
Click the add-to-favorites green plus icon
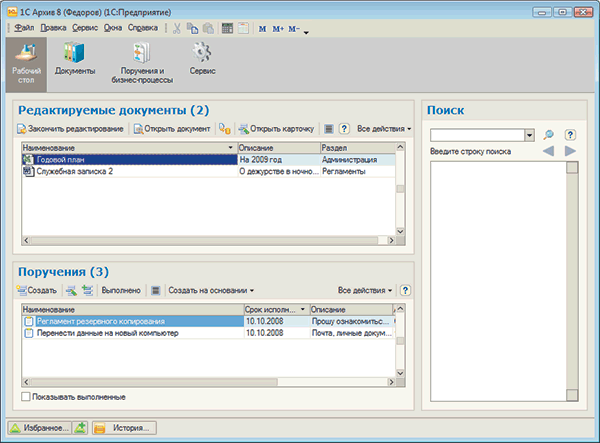pyautogui.click(x=80, y=428)
